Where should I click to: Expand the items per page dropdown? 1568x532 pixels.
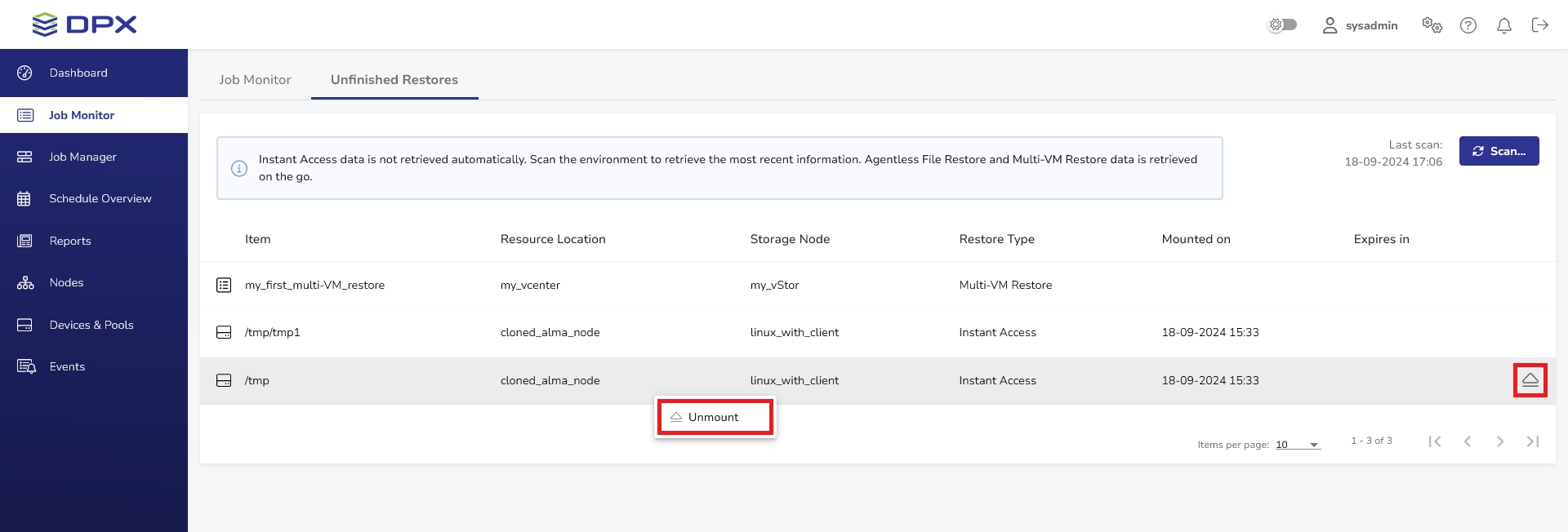(1298, 445)
